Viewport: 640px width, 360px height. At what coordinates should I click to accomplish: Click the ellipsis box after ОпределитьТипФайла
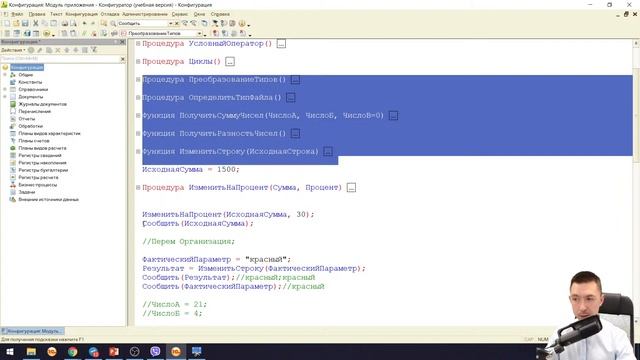pyautogui.click(x=291, y=98)
